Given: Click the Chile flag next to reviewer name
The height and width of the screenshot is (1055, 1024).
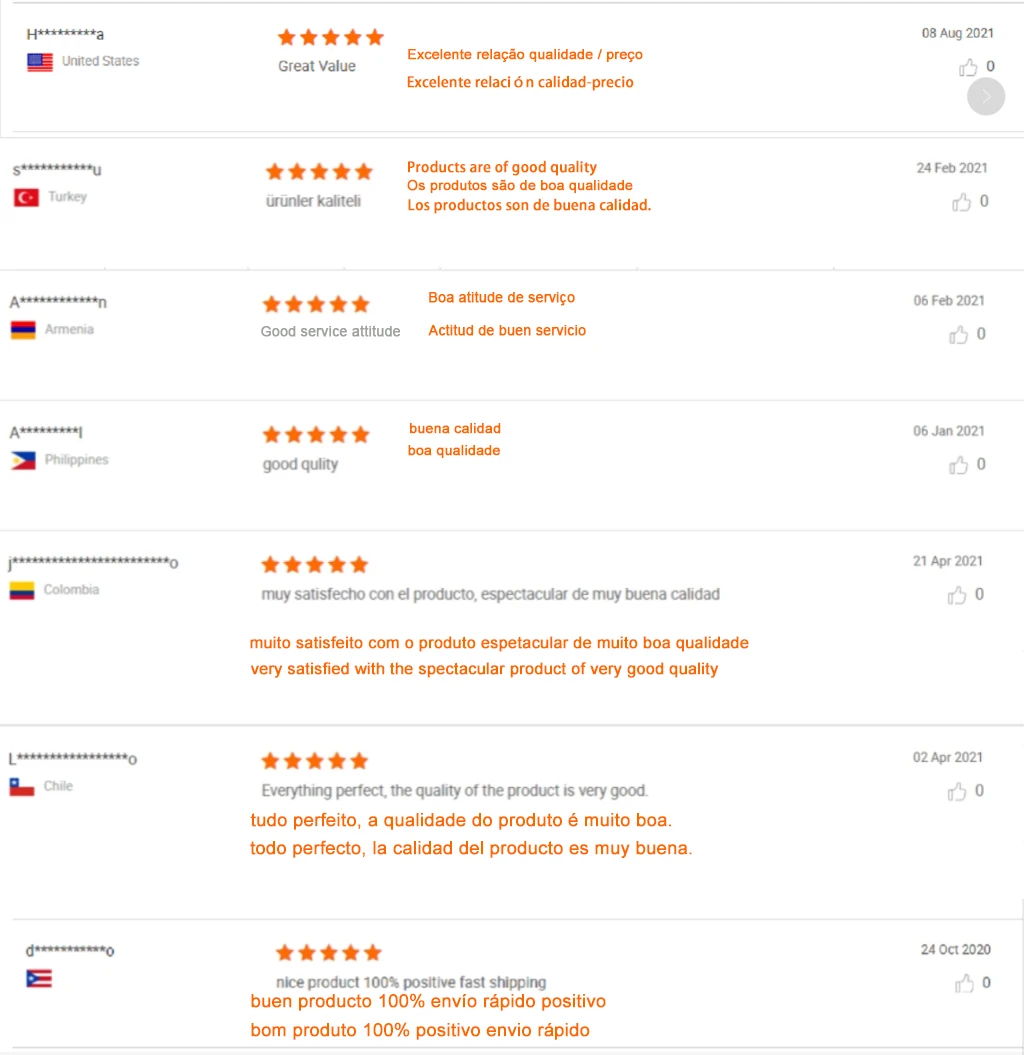Looking at the screenshot, I should pos(22,787).
